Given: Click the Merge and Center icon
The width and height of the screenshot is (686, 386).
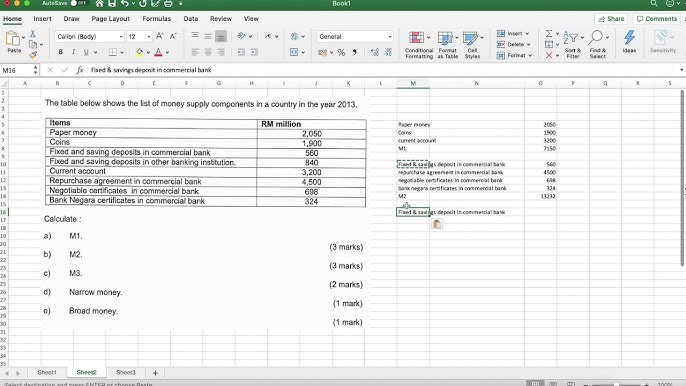Looking at the screenshot, I should (294, 52).
